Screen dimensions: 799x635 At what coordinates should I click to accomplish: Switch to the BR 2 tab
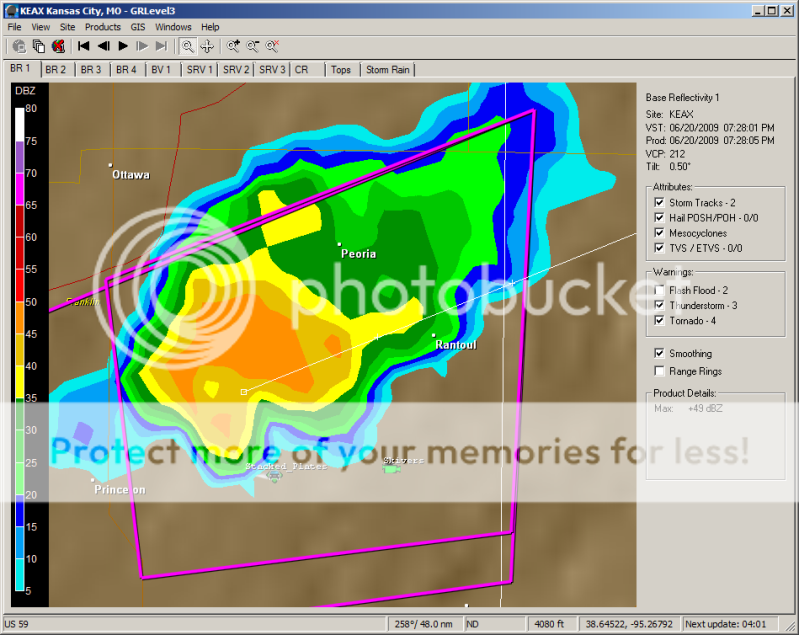[x=56, y=70]
